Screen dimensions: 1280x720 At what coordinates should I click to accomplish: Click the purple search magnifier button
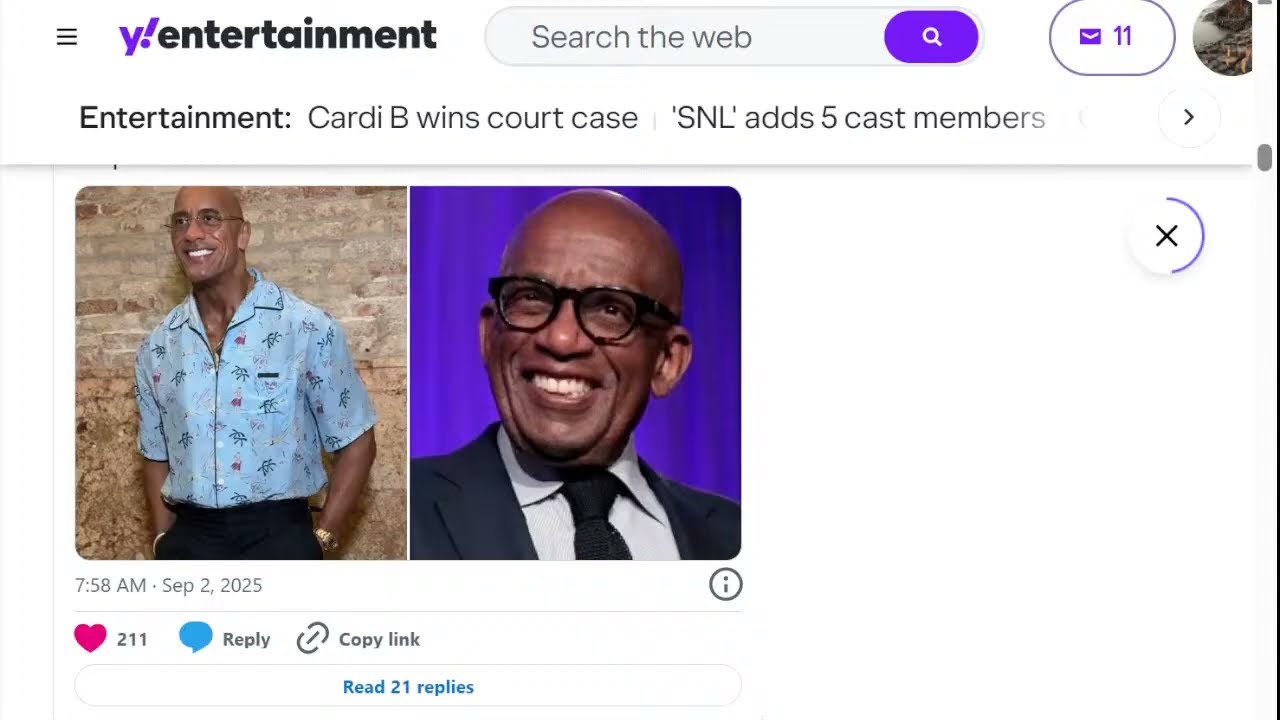(x=931, y=37)
